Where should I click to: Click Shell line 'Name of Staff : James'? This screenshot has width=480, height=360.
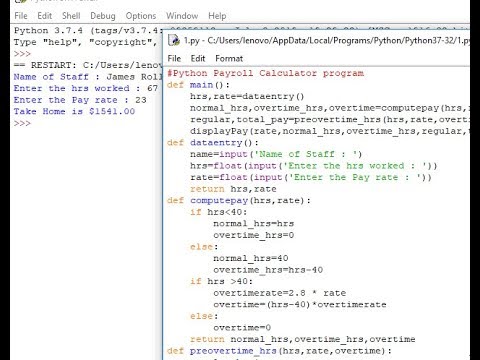click(x=88, y=77)
